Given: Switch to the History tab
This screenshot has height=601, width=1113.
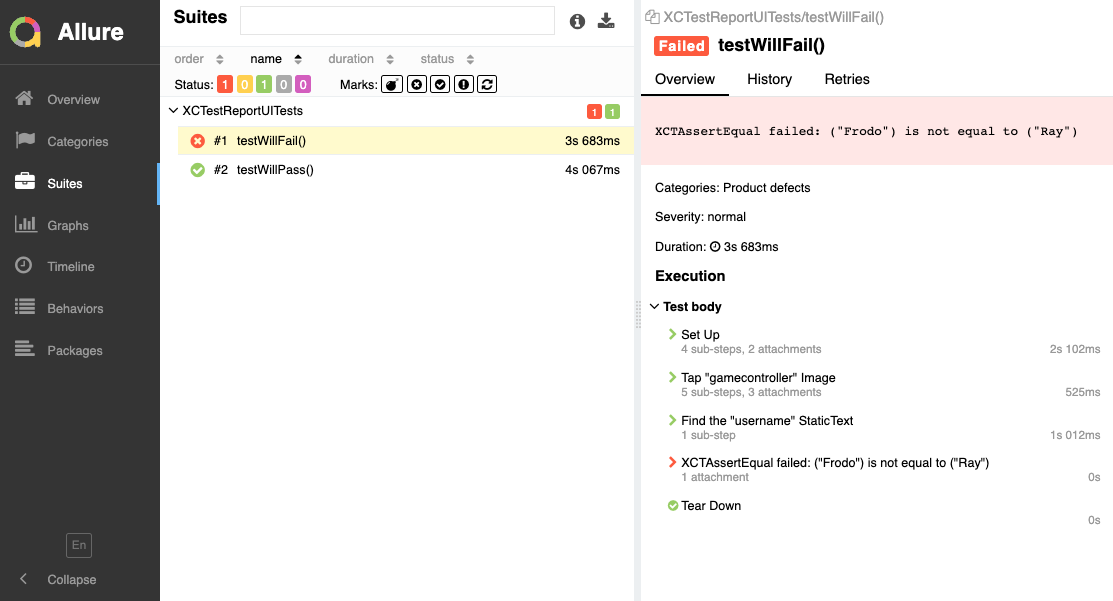Looking at the screenshot, I should click(x=769, y=79).
